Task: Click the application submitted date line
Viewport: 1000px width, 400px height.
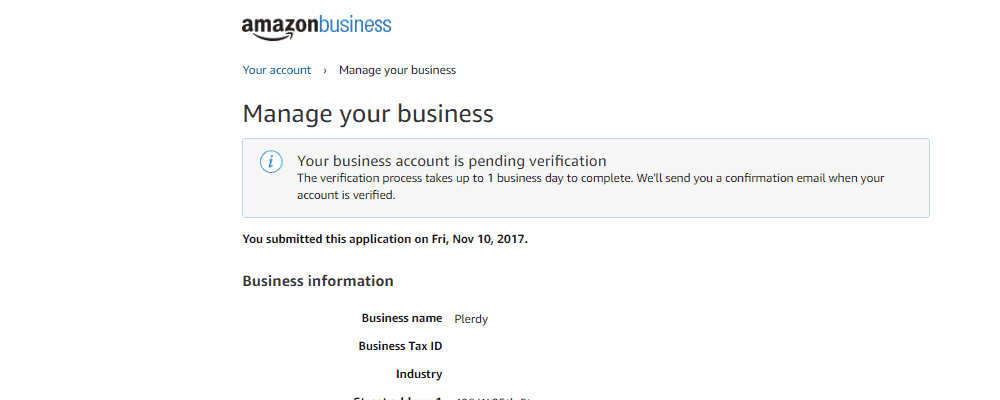Action: point(385,241)
